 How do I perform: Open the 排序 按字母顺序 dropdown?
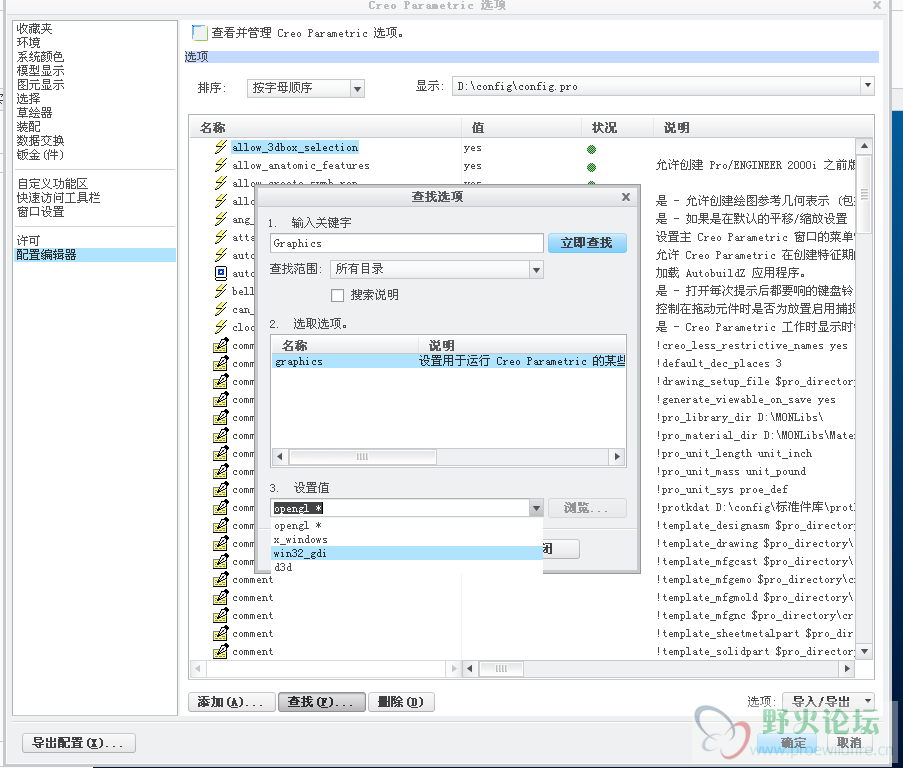358,88
